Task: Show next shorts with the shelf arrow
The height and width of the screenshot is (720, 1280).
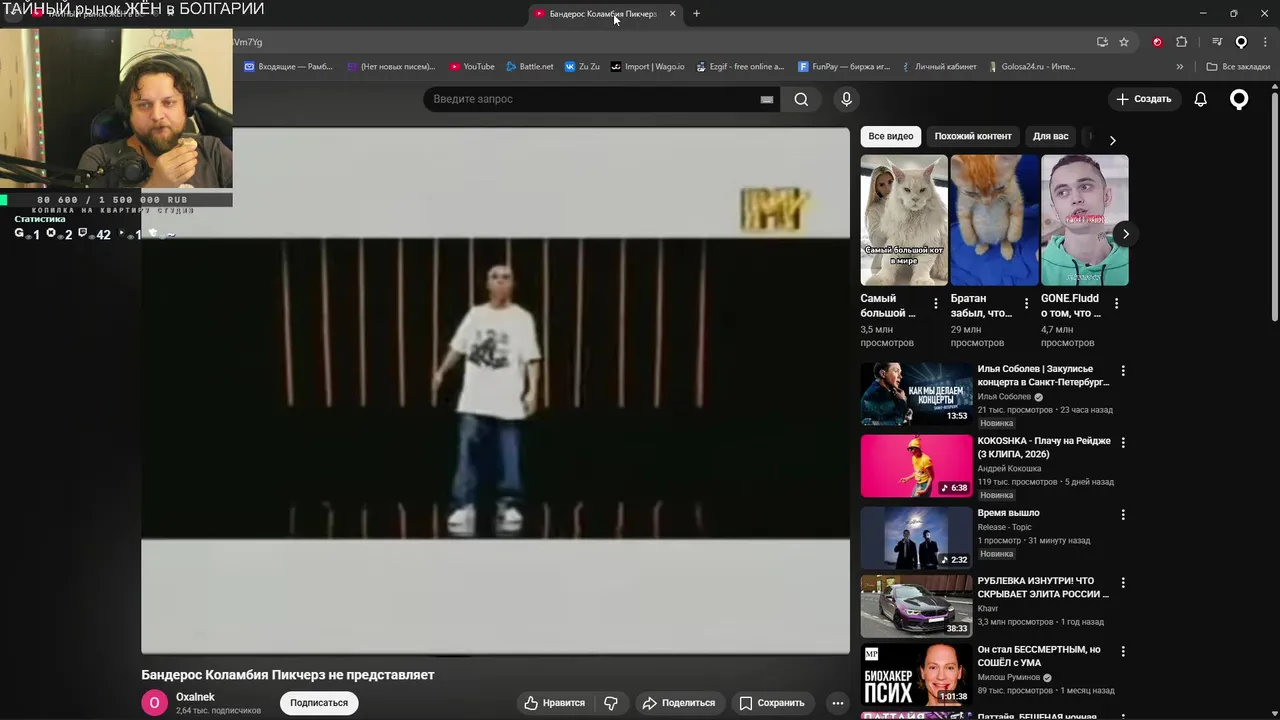Action: pyautogui.click(x=1125, y=234)
